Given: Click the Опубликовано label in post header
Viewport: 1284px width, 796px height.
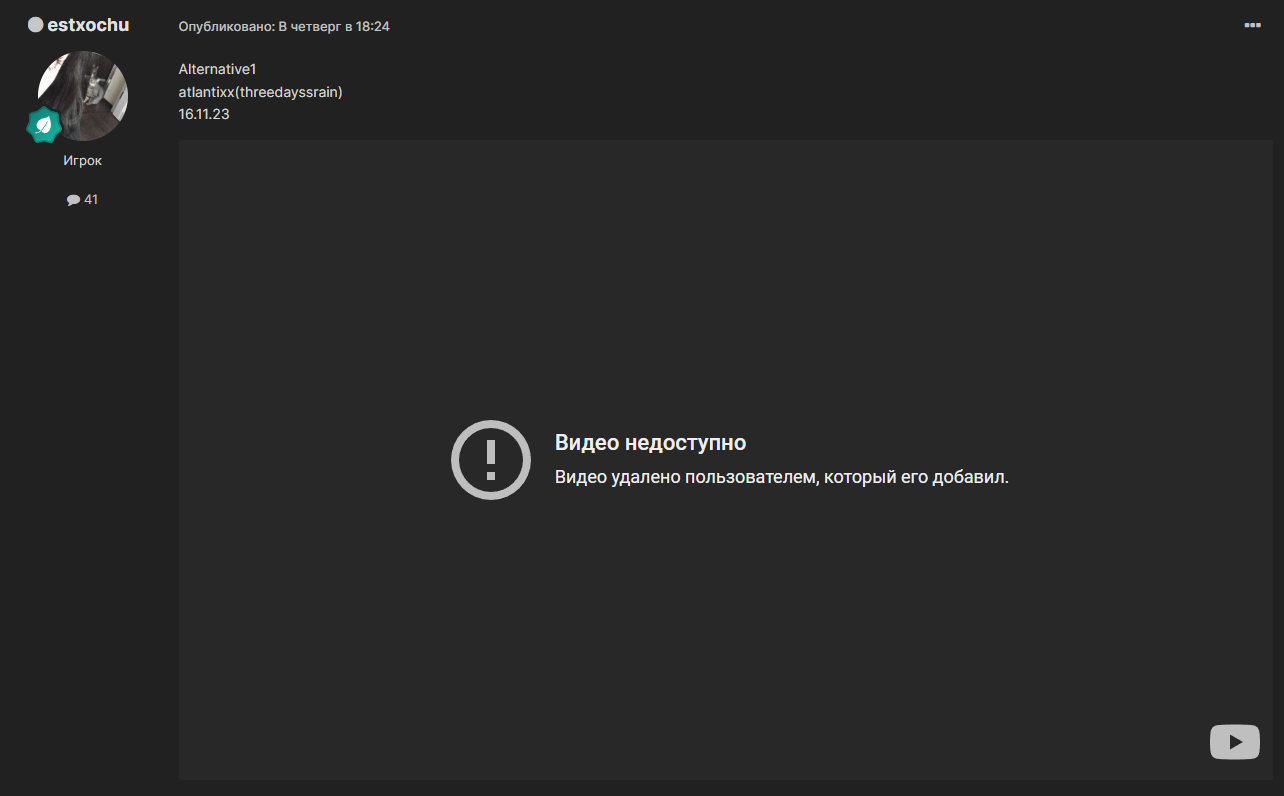Looking at the screenshot, I should 226,27.
